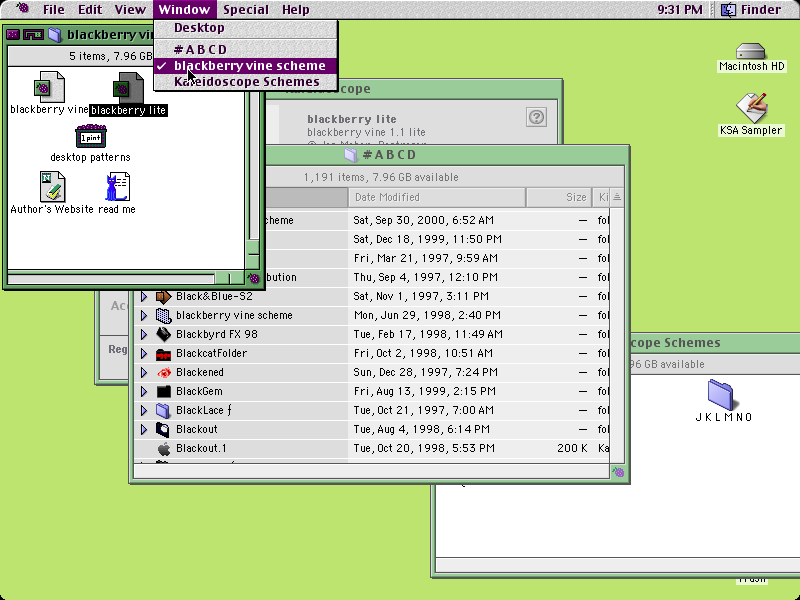
Task: Open the File menu
Action: coord(54,10)
